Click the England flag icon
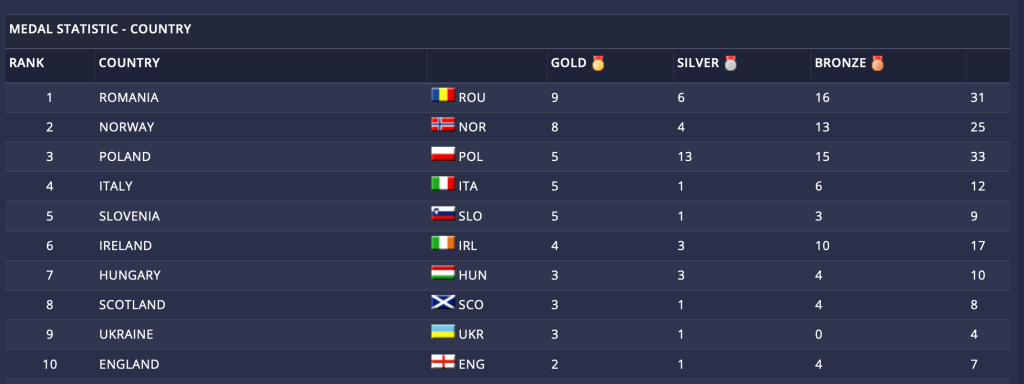 [x=443, y=362]
